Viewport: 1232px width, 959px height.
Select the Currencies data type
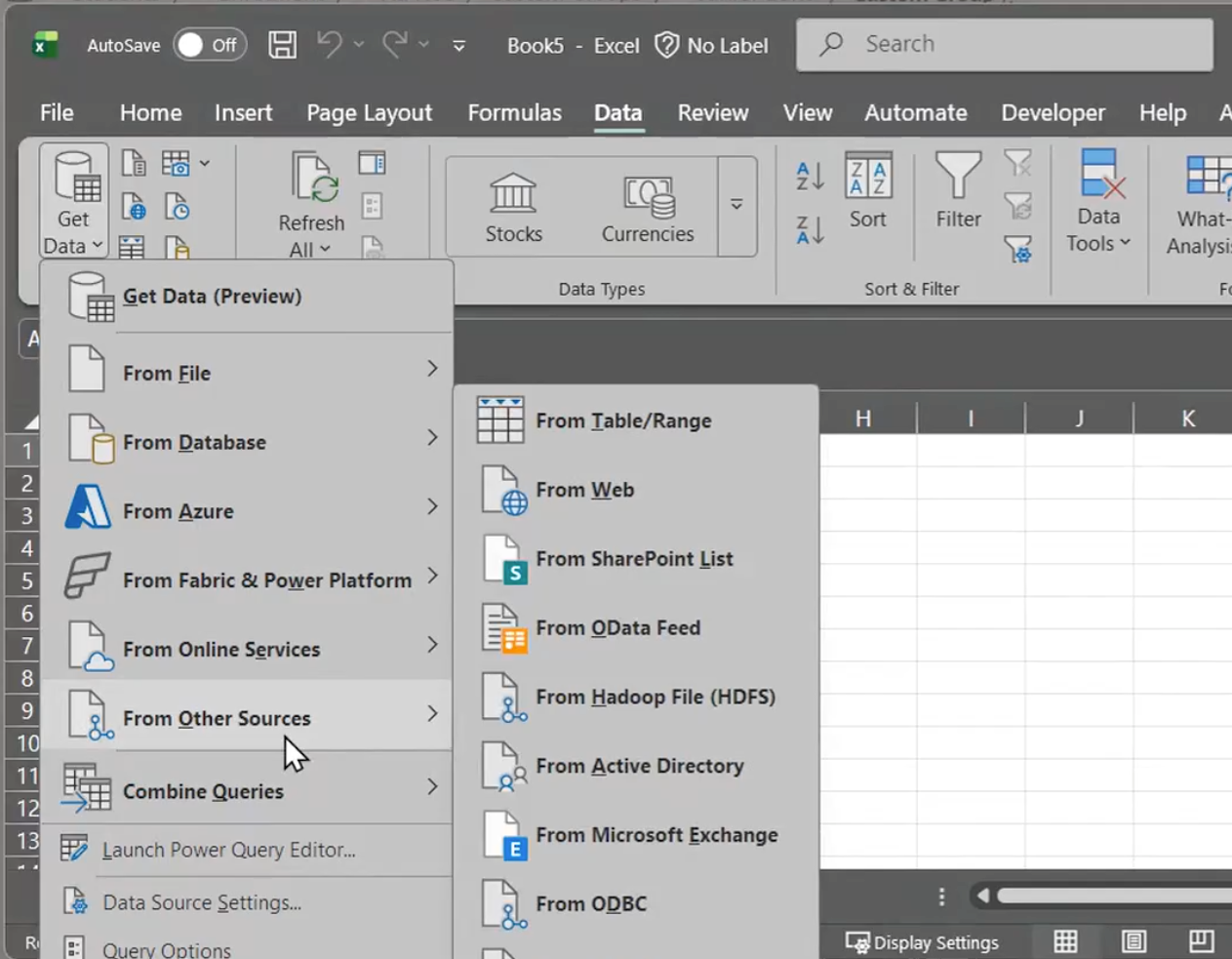pyautogui.click(x=648, y=208)
